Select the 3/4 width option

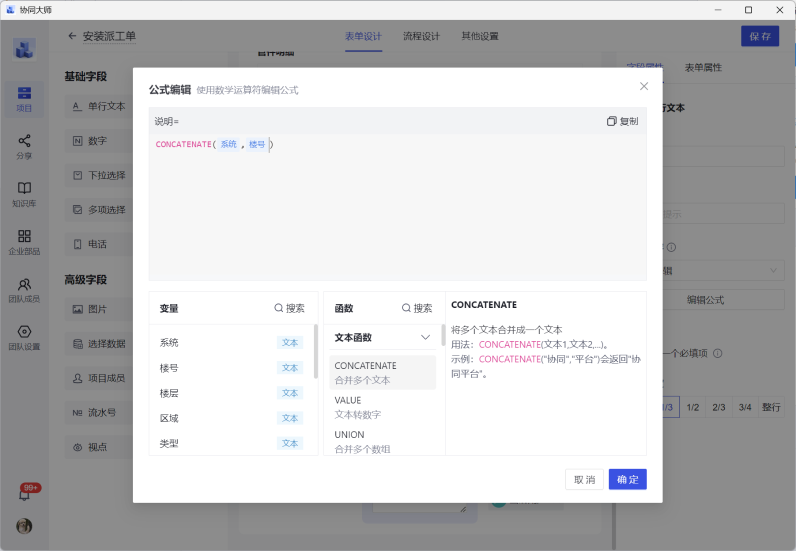744,408
